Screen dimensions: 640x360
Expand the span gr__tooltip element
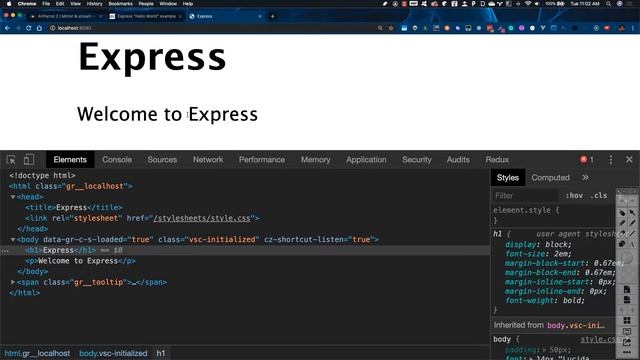tap(13, 282)
